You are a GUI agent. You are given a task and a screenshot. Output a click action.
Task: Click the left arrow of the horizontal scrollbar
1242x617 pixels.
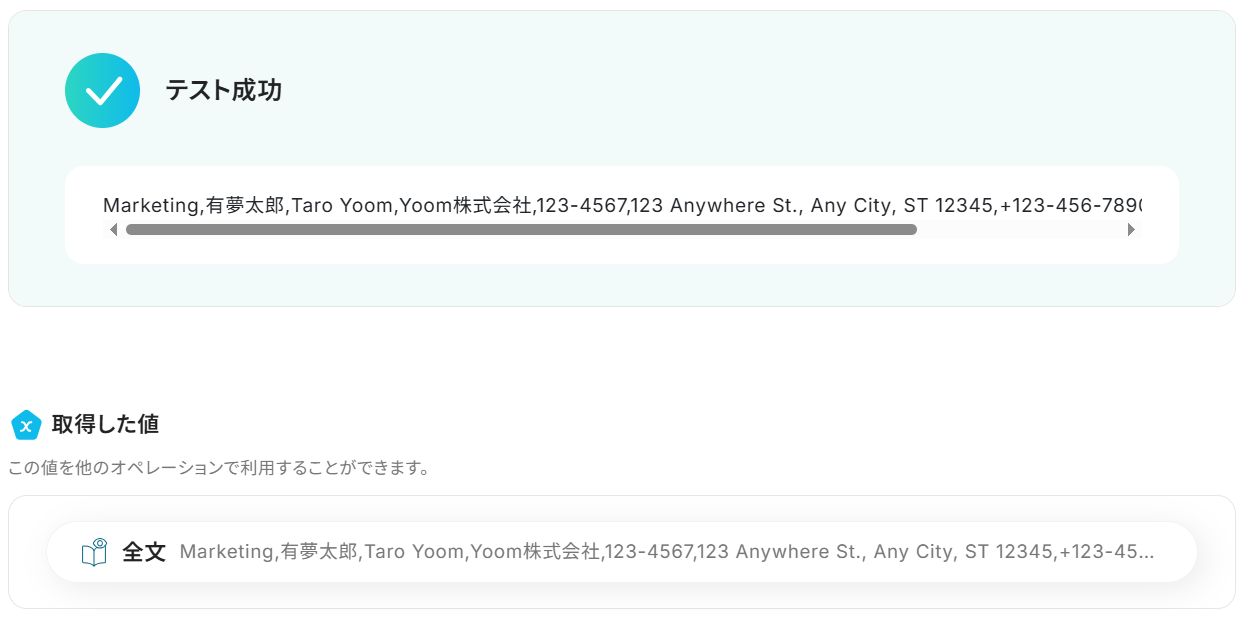click(113, 230)
